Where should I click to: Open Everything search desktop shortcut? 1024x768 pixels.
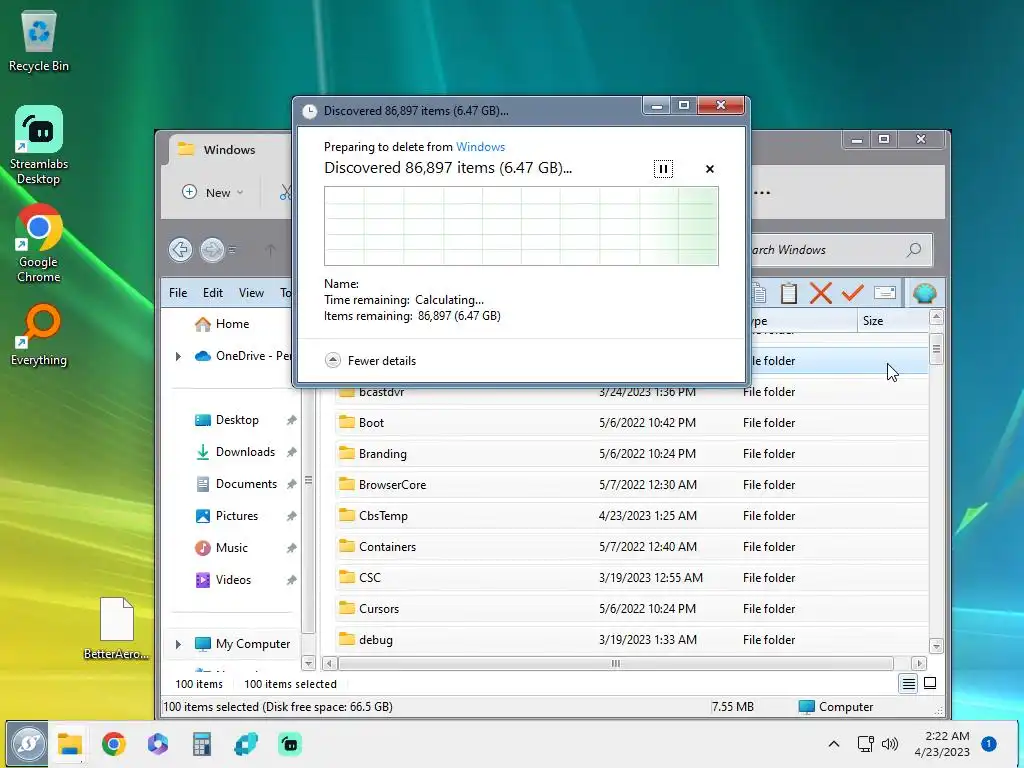pos(39,334)
